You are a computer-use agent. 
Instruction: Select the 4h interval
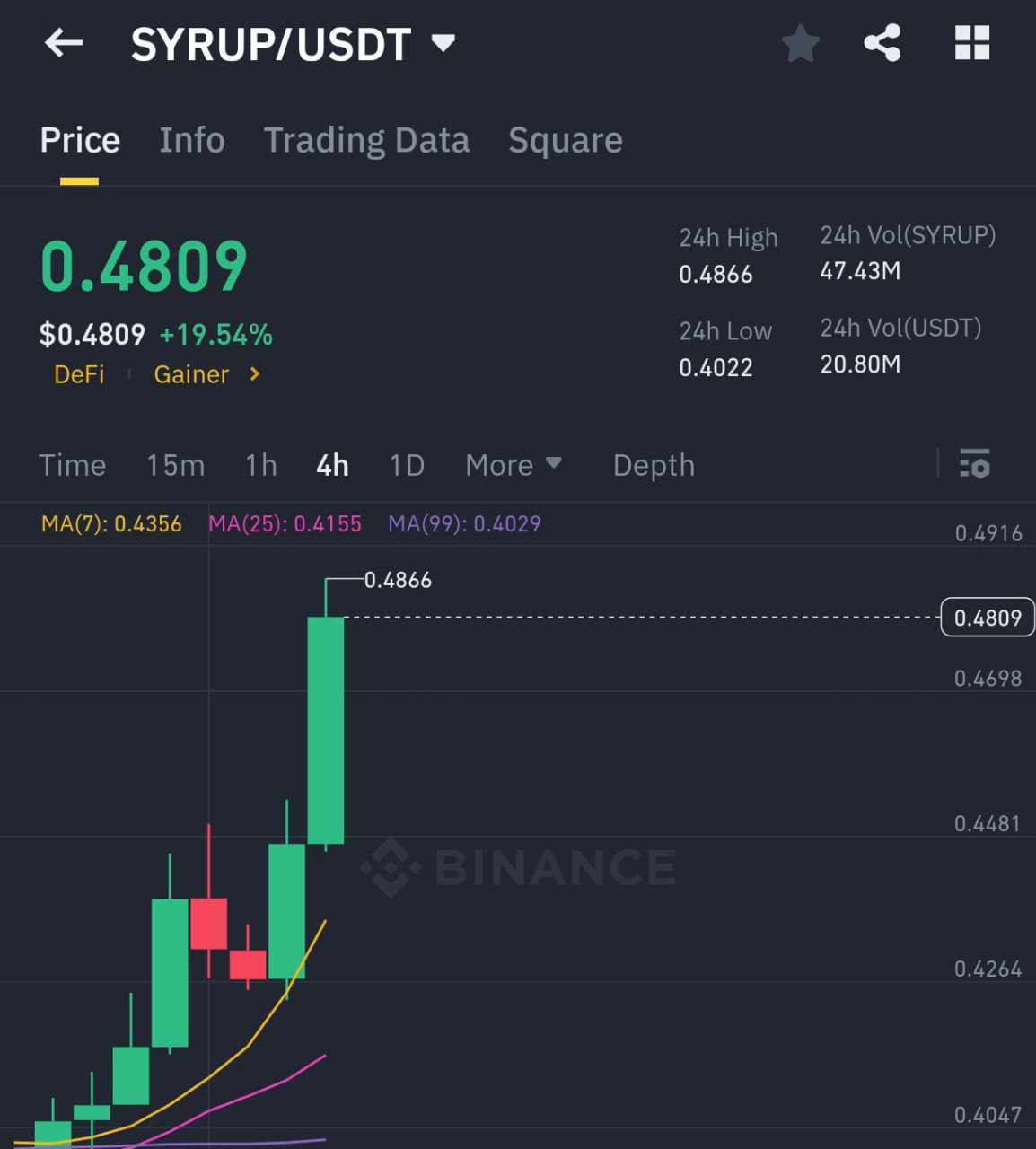[332, 465]
